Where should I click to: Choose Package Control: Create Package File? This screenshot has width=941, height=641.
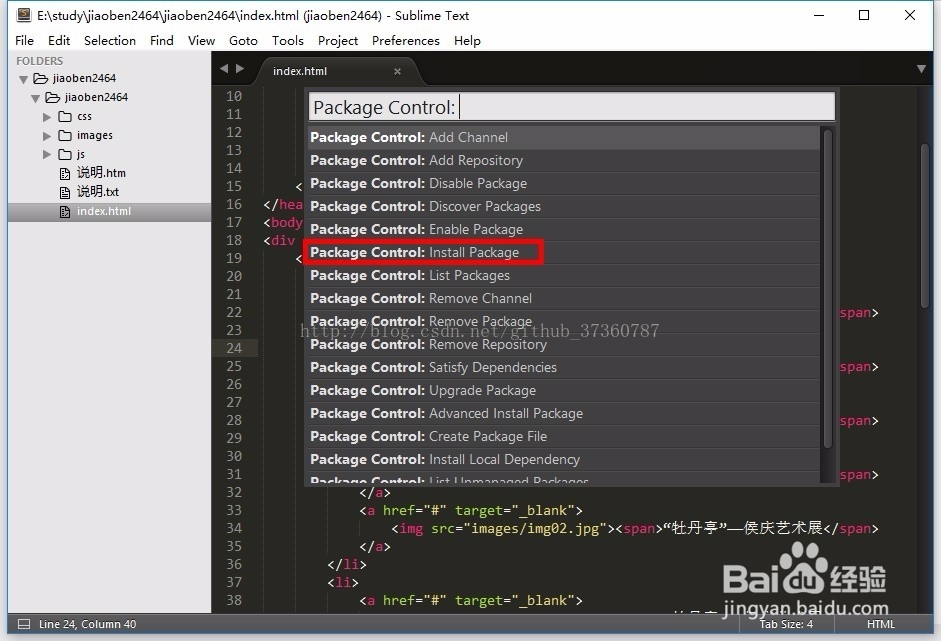[564, 436]
